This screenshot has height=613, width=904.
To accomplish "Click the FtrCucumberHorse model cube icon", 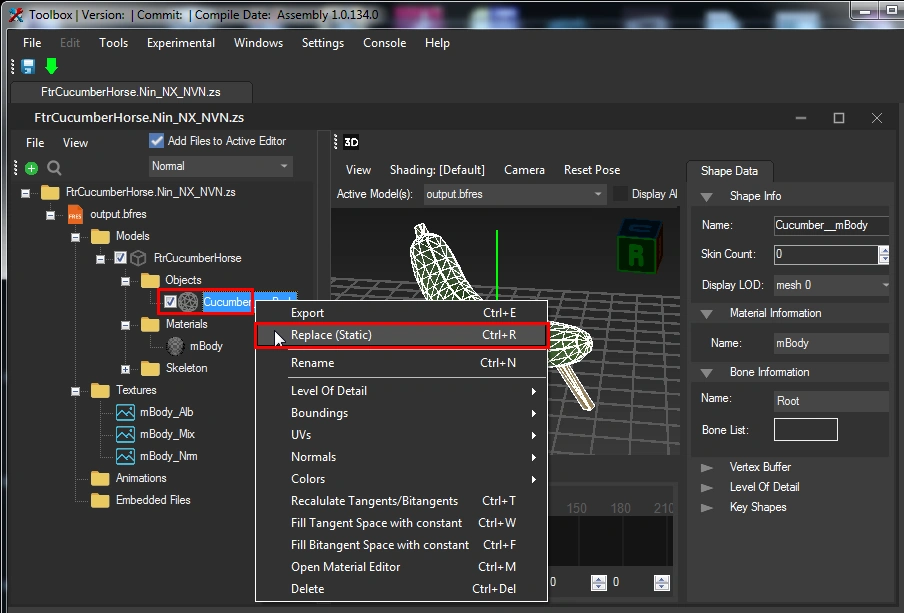I will [x=138, y=258].
